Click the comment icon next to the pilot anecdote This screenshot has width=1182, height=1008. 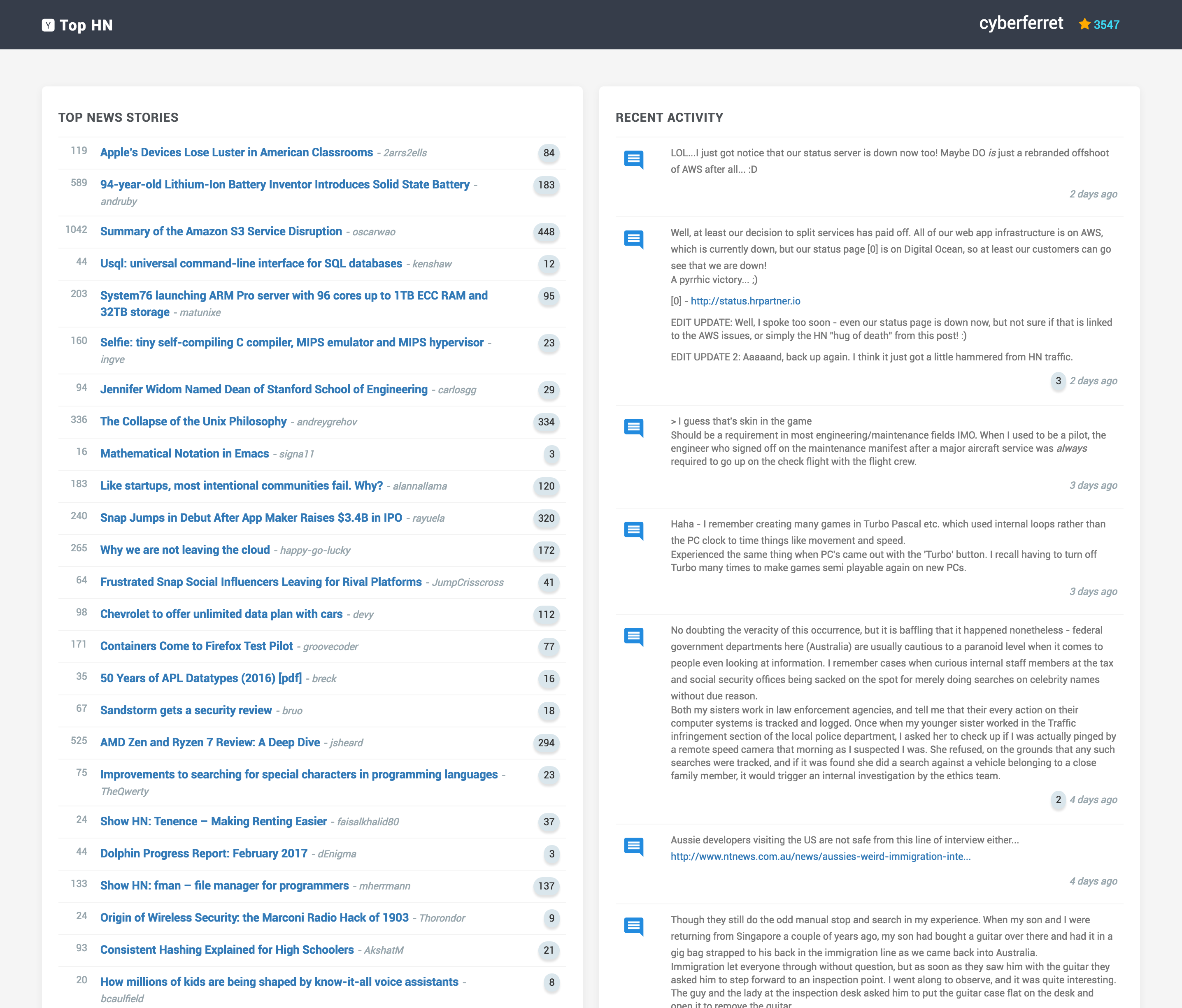coord(634,427)
